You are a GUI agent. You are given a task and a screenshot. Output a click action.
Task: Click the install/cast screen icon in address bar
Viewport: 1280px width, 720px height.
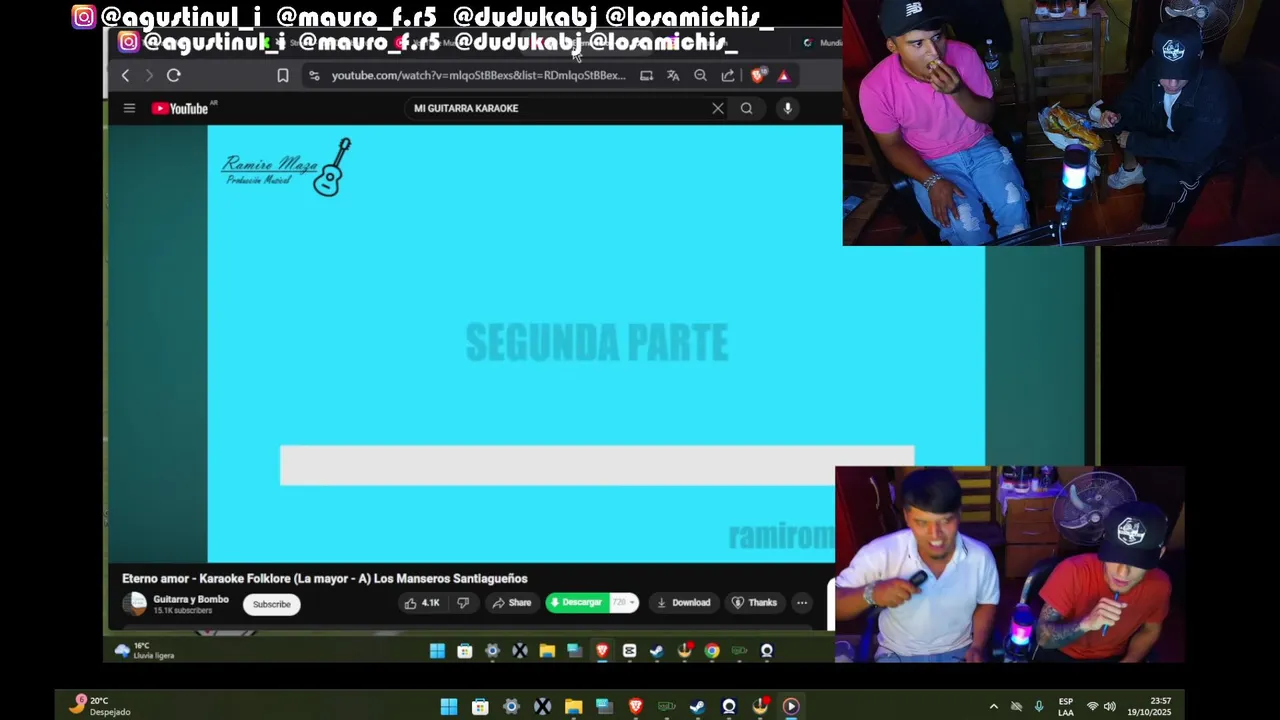[x=646, y=75]
